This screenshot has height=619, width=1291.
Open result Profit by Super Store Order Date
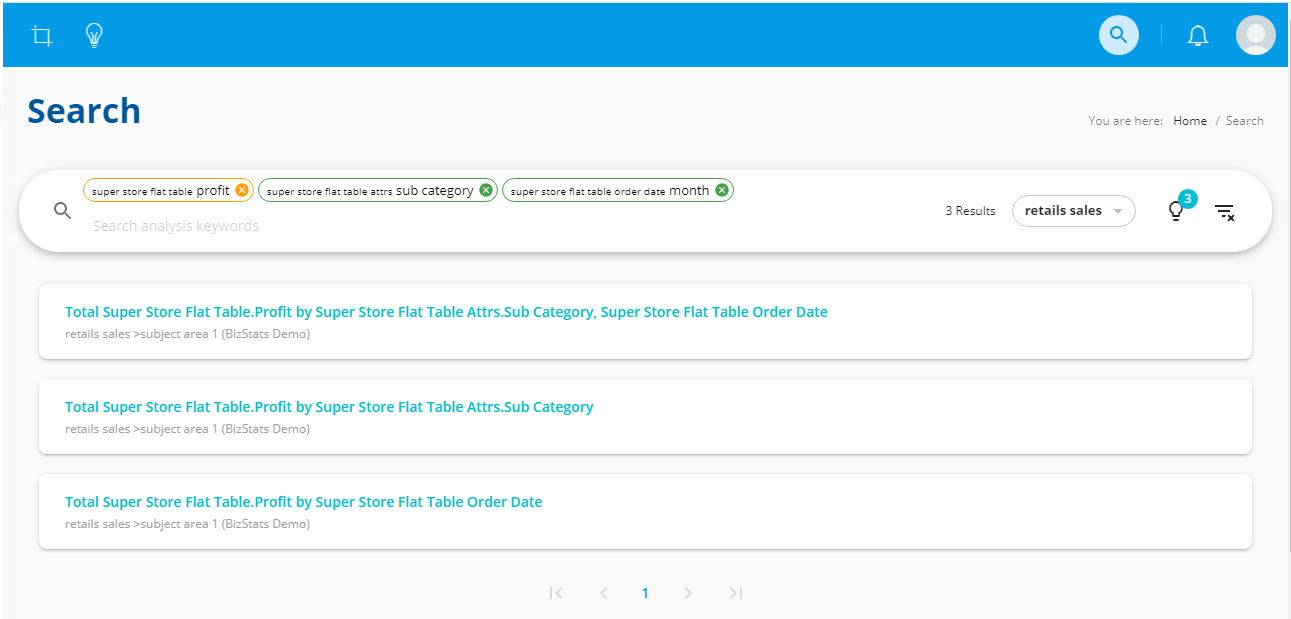303,502
